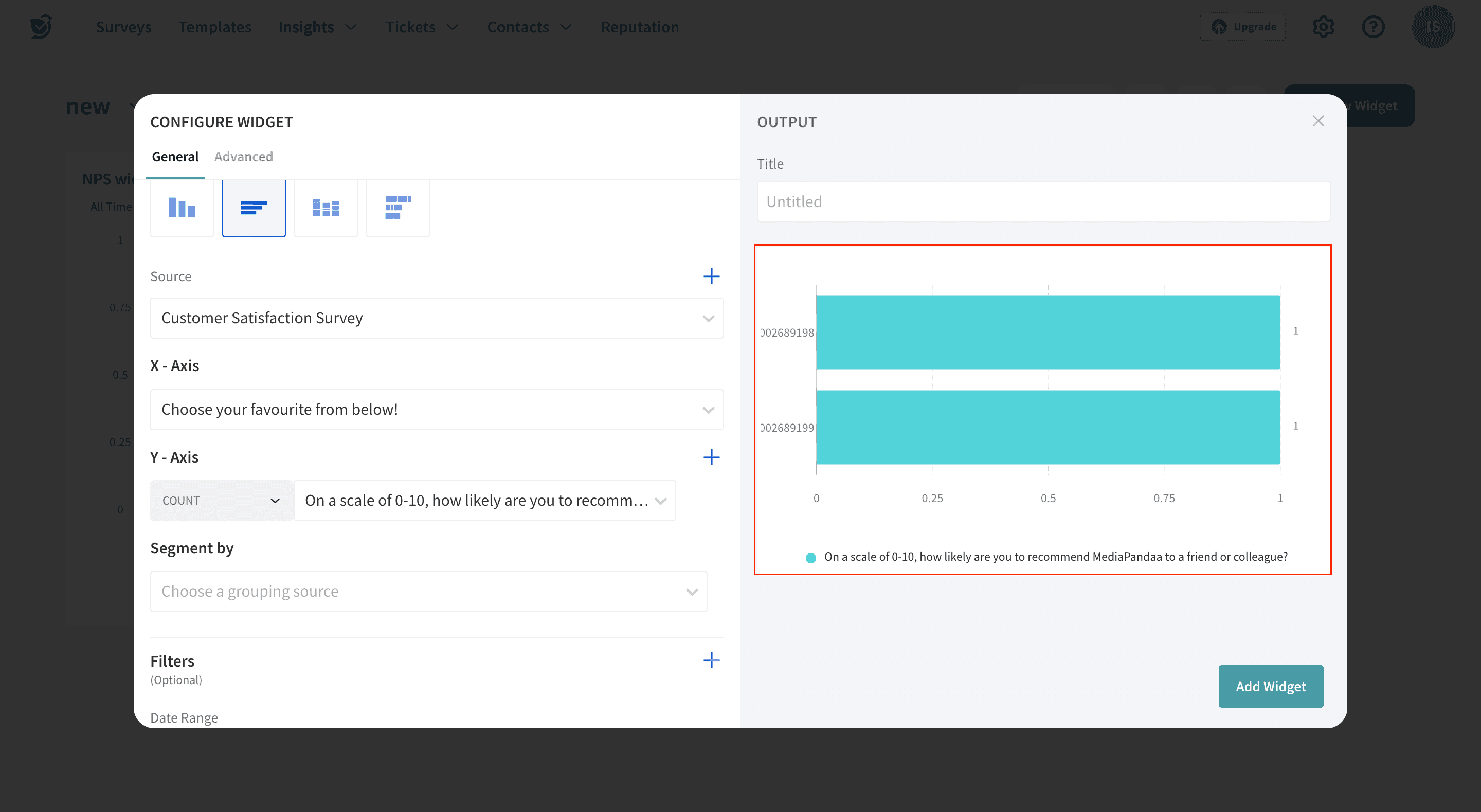Open the COUNT aggregation dropdown
This screenshot has height=812, width=1481.
coord(221,501)
